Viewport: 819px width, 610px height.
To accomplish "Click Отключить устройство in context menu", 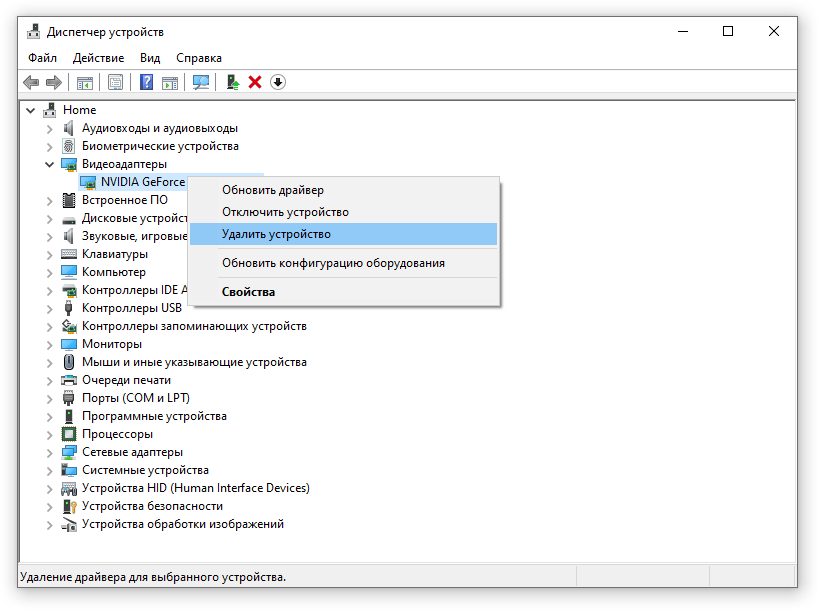I will 285,212.
